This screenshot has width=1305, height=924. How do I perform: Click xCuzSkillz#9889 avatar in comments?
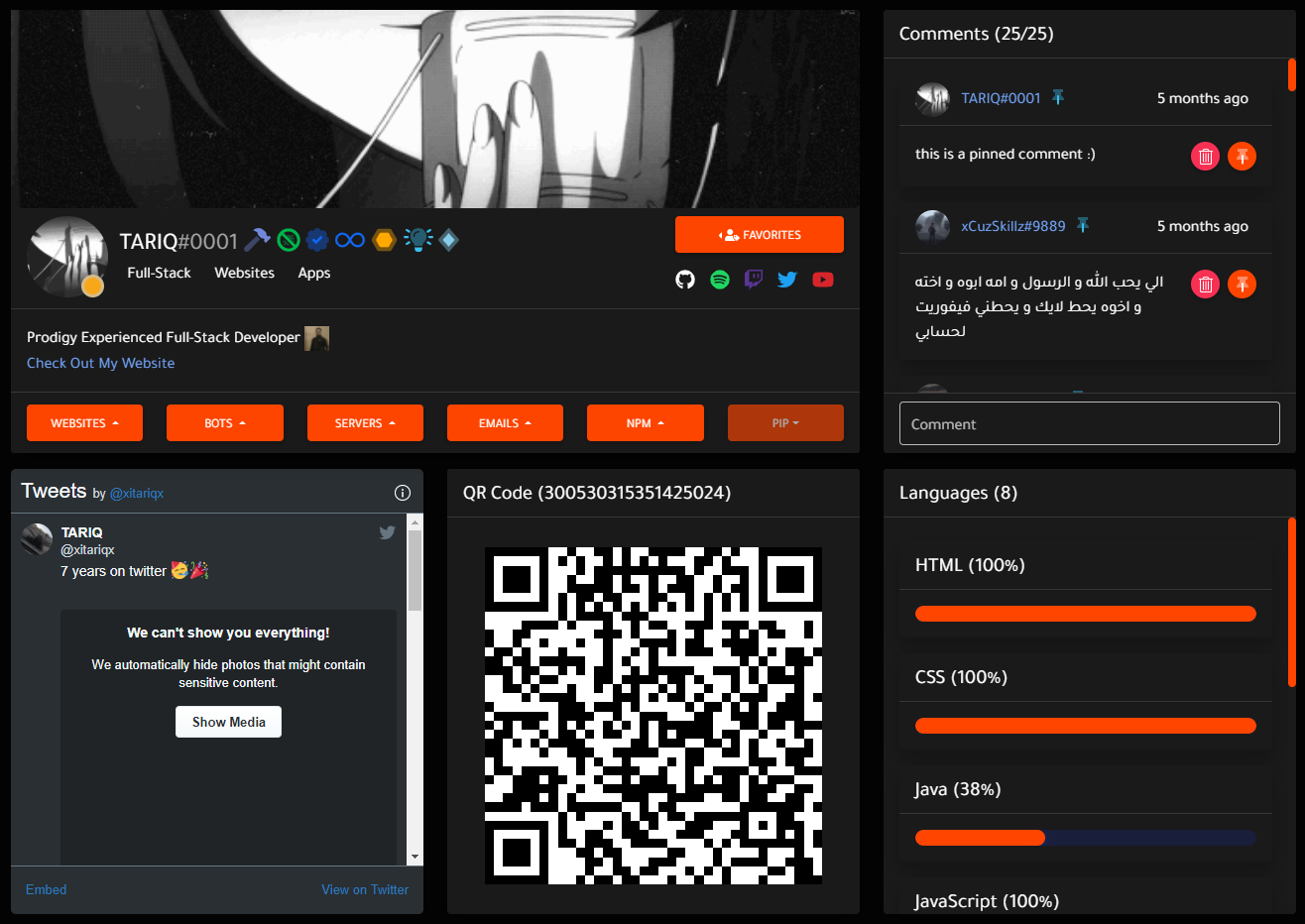coord(932,226)
